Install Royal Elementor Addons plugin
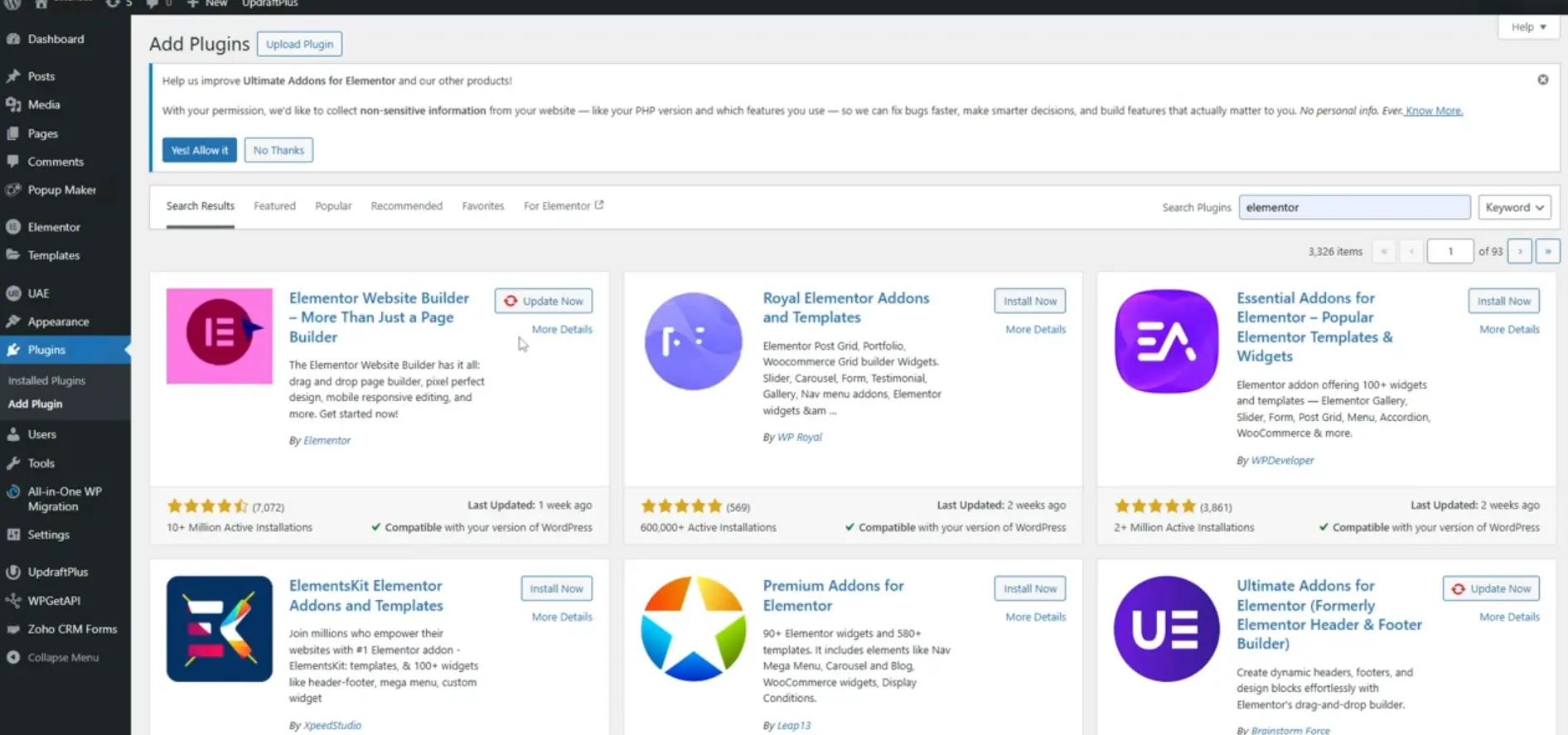Image resolution: width=1568 pixels, height=735 pixels. [1030, 301]
